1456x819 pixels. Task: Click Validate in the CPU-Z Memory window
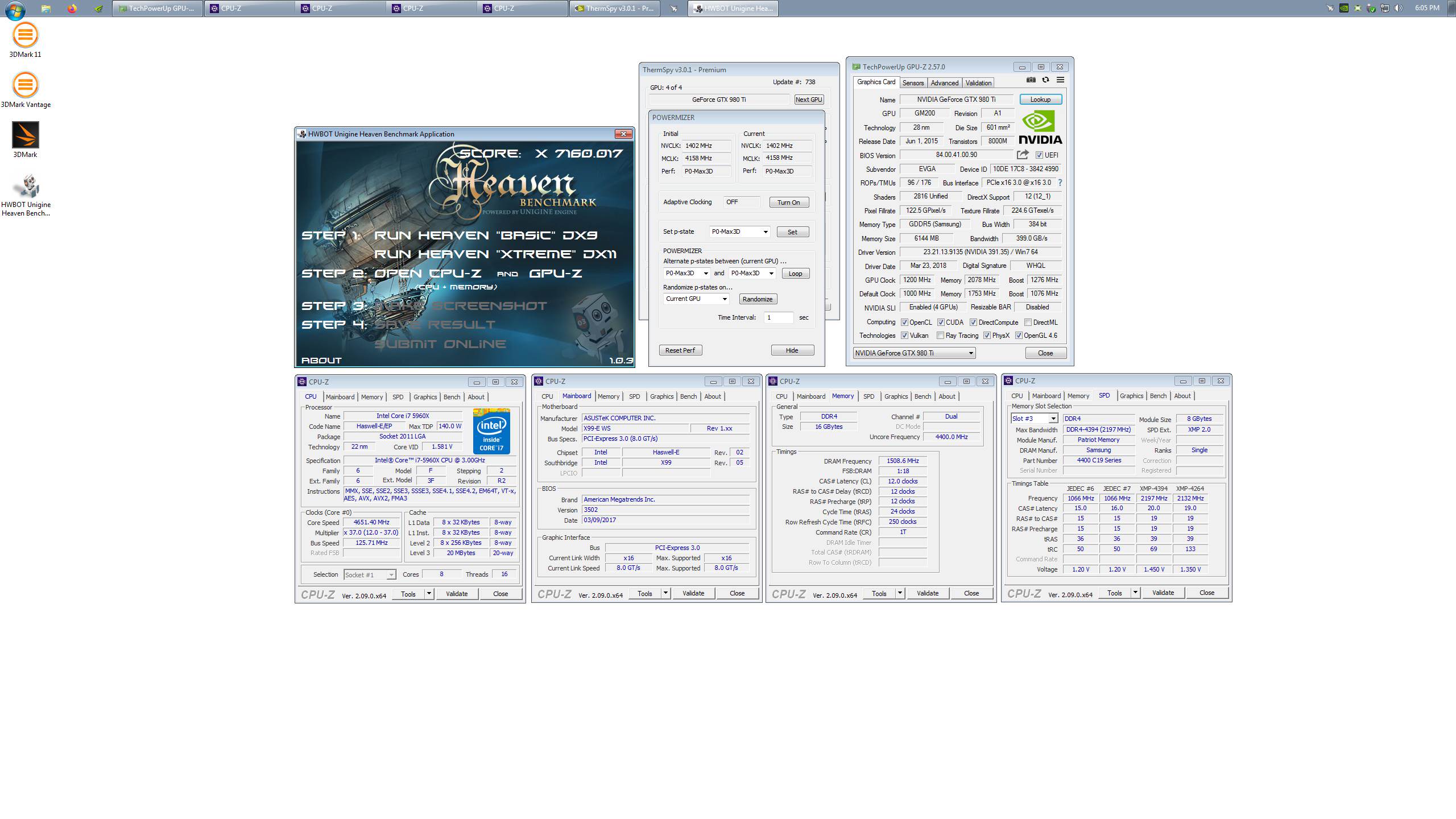(928, 593)
